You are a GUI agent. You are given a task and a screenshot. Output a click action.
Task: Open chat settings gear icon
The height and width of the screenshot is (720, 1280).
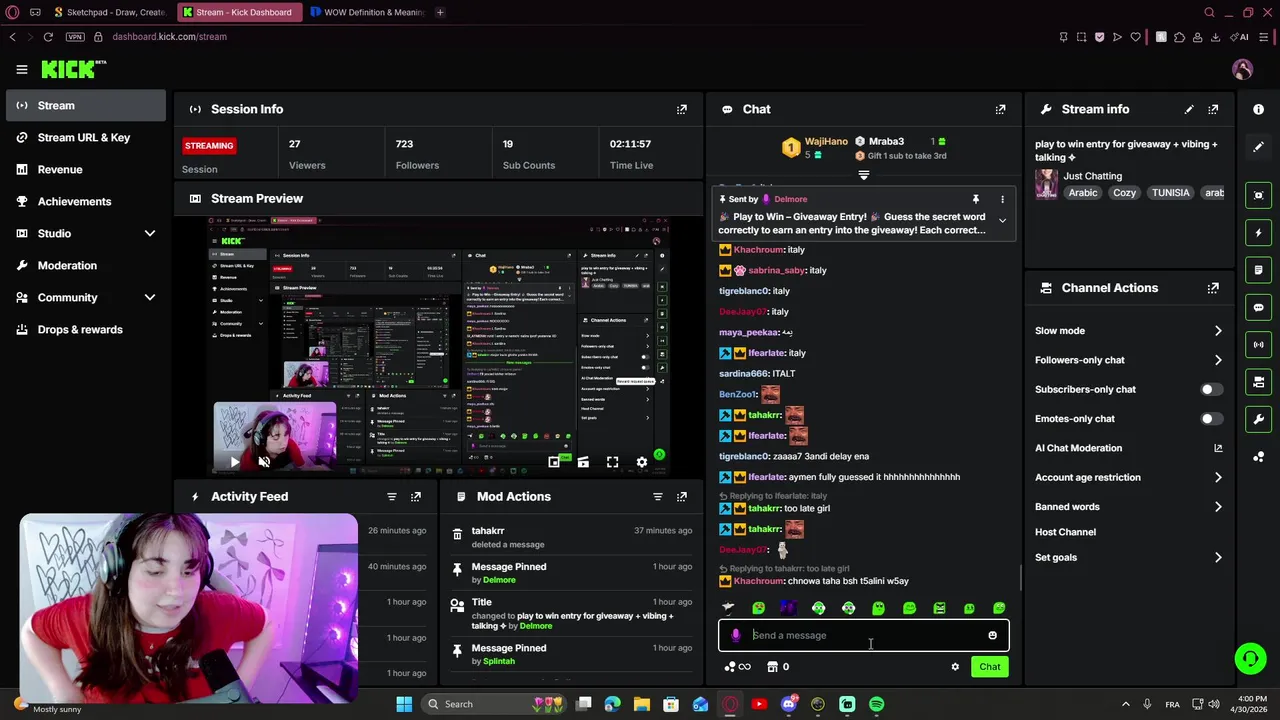tap(955, 667)
